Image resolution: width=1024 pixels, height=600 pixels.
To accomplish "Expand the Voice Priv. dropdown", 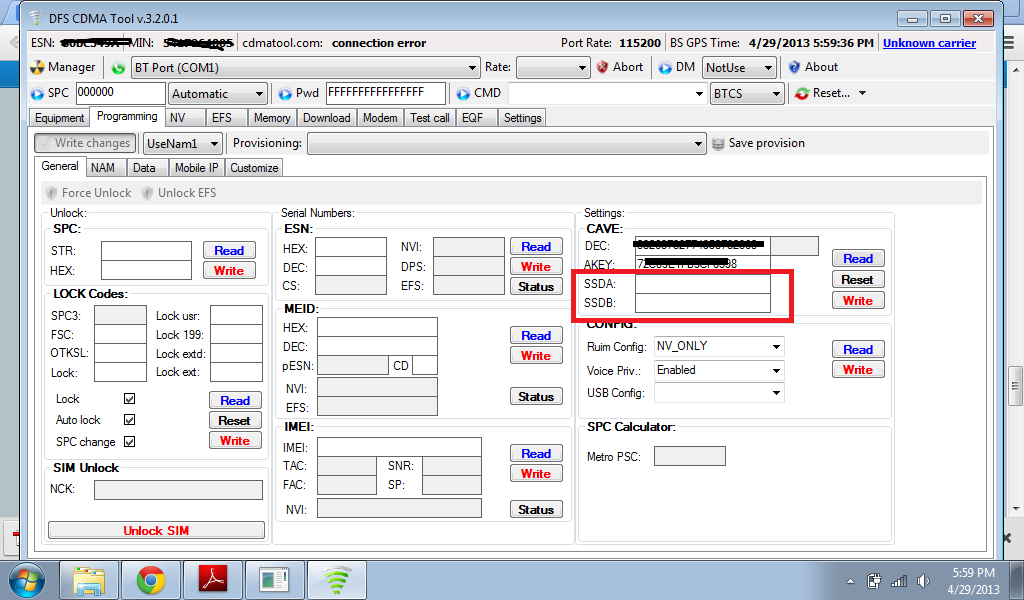I will tap(719, 370).
